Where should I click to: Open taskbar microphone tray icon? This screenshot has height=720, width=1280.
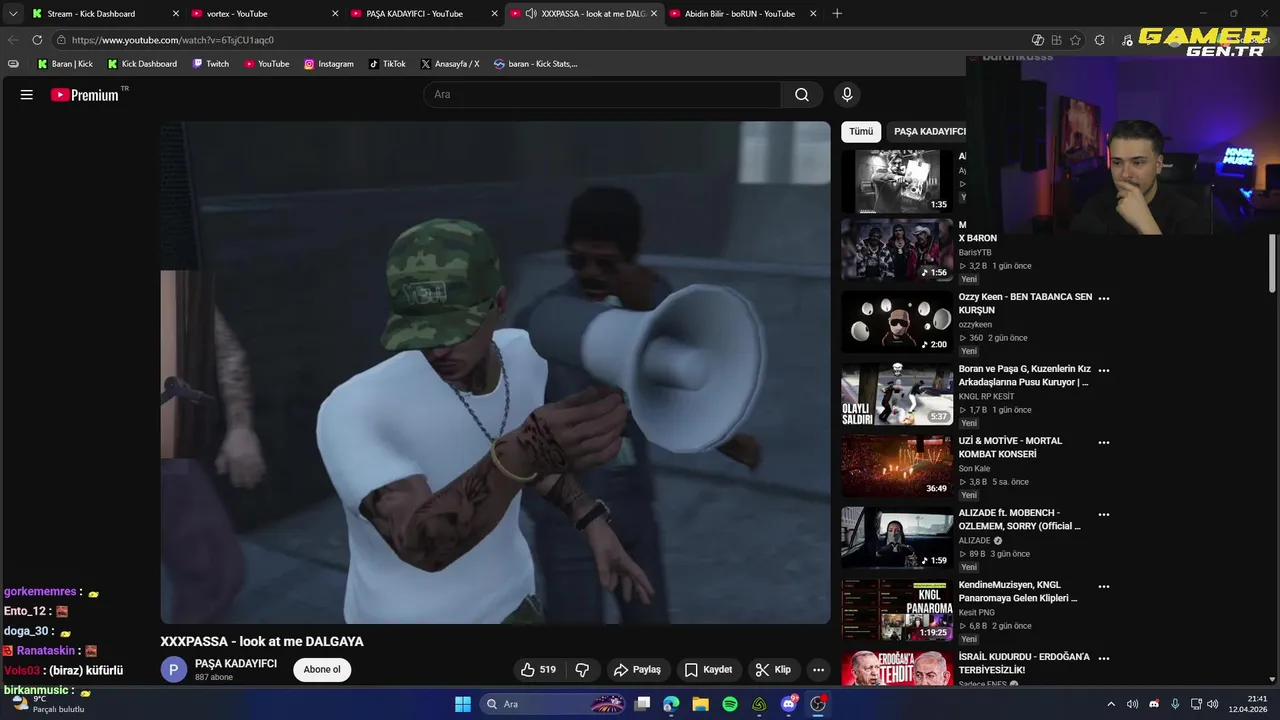coord(1175,704)
